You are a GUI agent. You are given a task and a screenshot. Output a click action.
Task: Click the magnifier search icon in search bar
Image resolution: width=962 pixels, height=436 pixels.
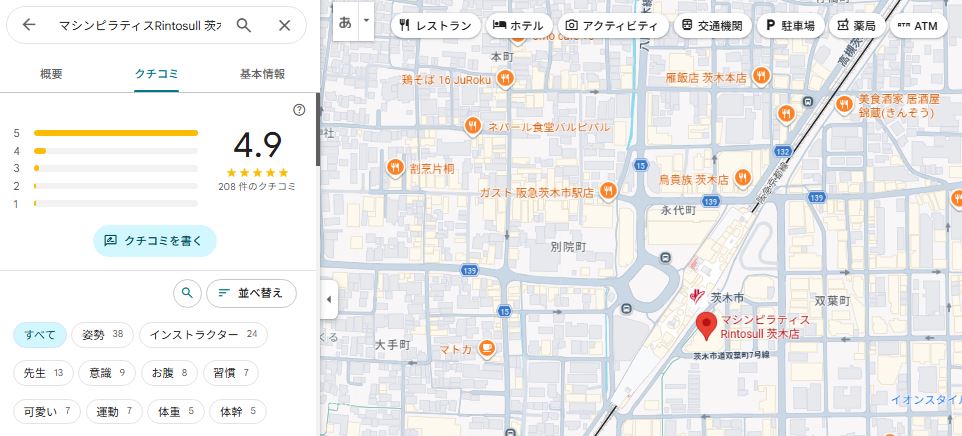tap(244, 25)
